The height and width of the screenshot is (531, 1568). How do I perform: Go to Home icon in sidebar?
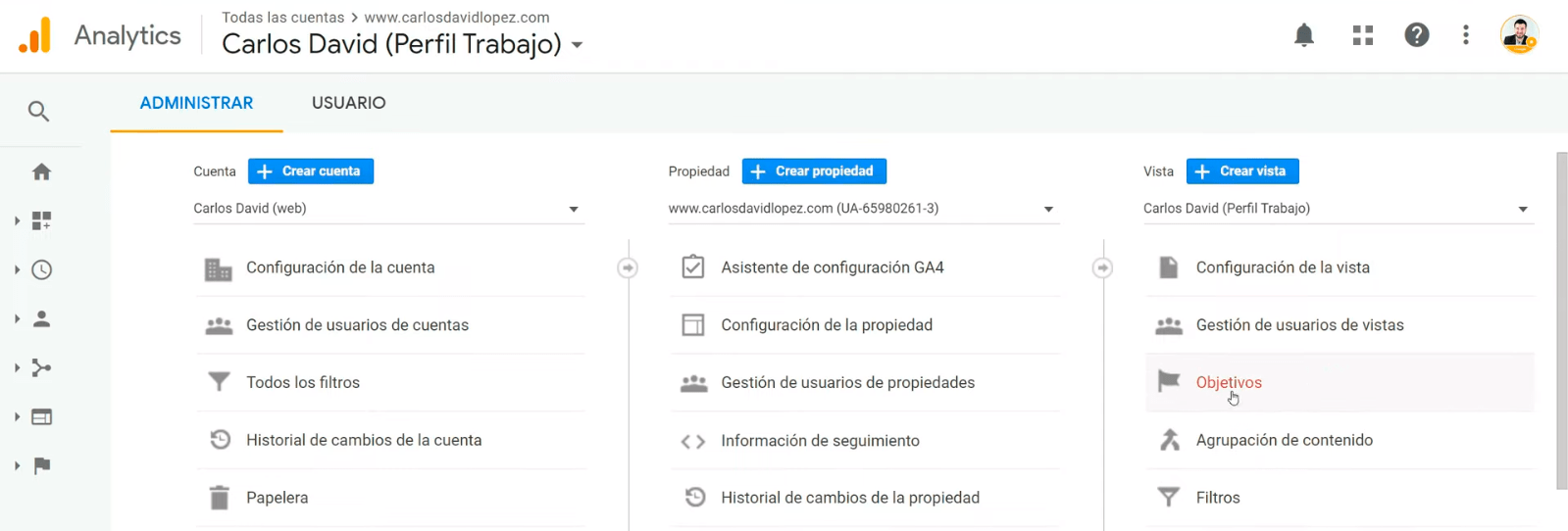coord(41,171)
